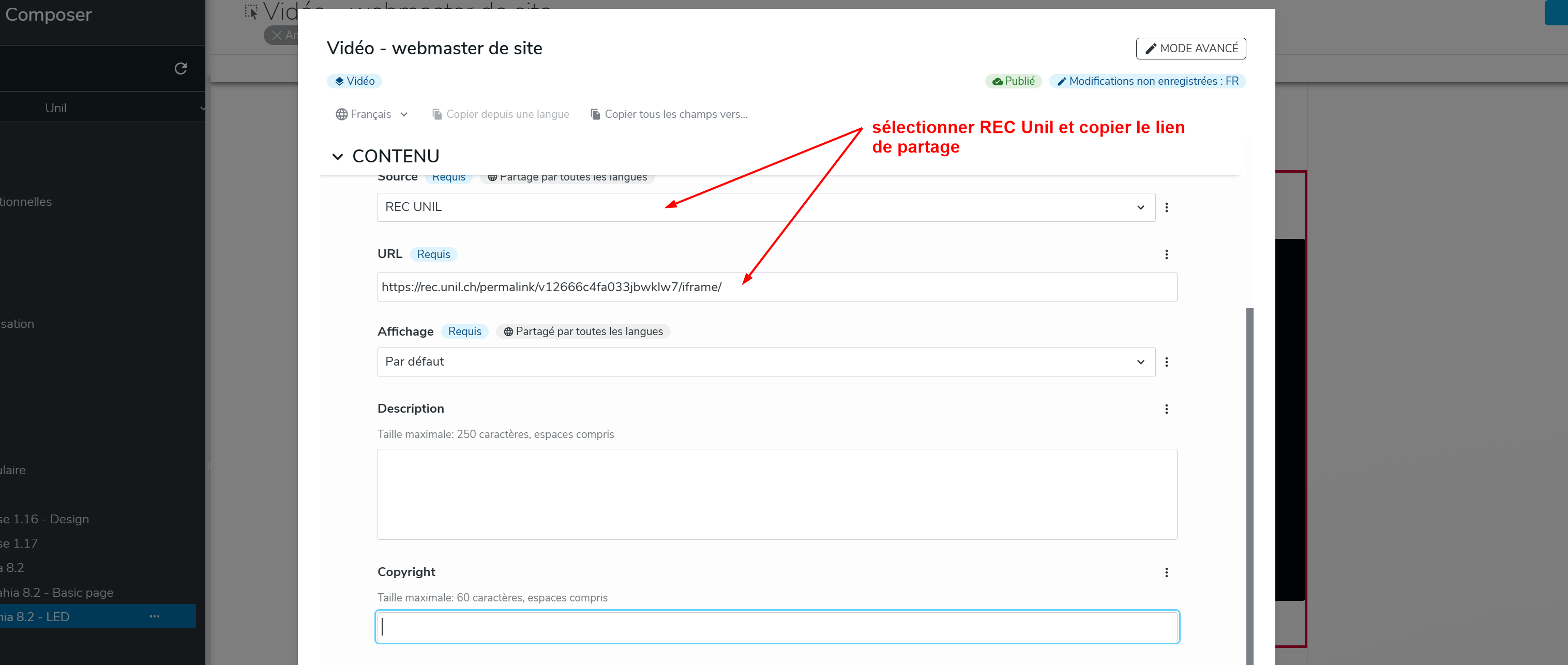Click ellipsis icon on LED sidebar item

[x=155, y=616]
